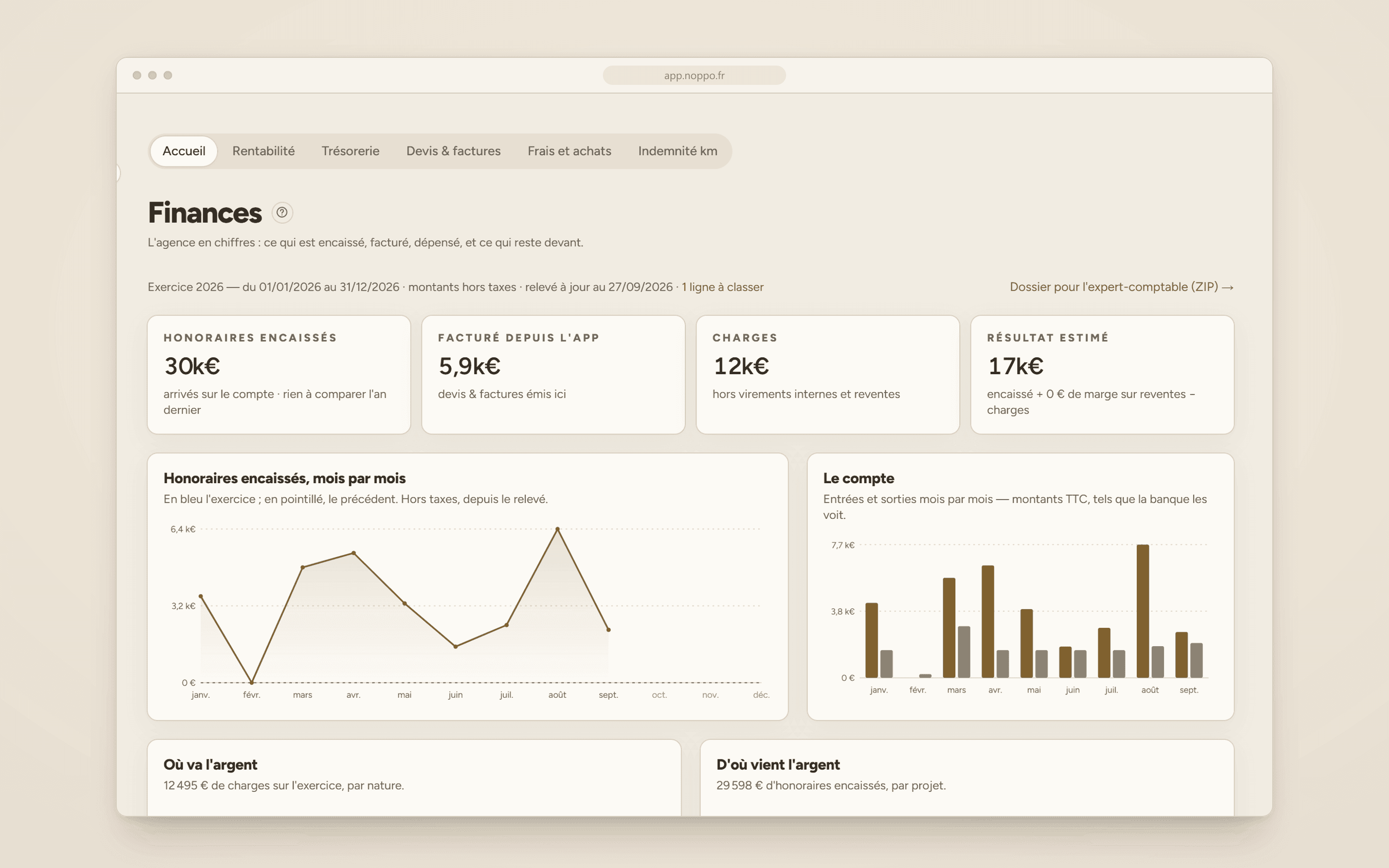
Task: Select the Devis & factures tab
Action: [453, 151]
